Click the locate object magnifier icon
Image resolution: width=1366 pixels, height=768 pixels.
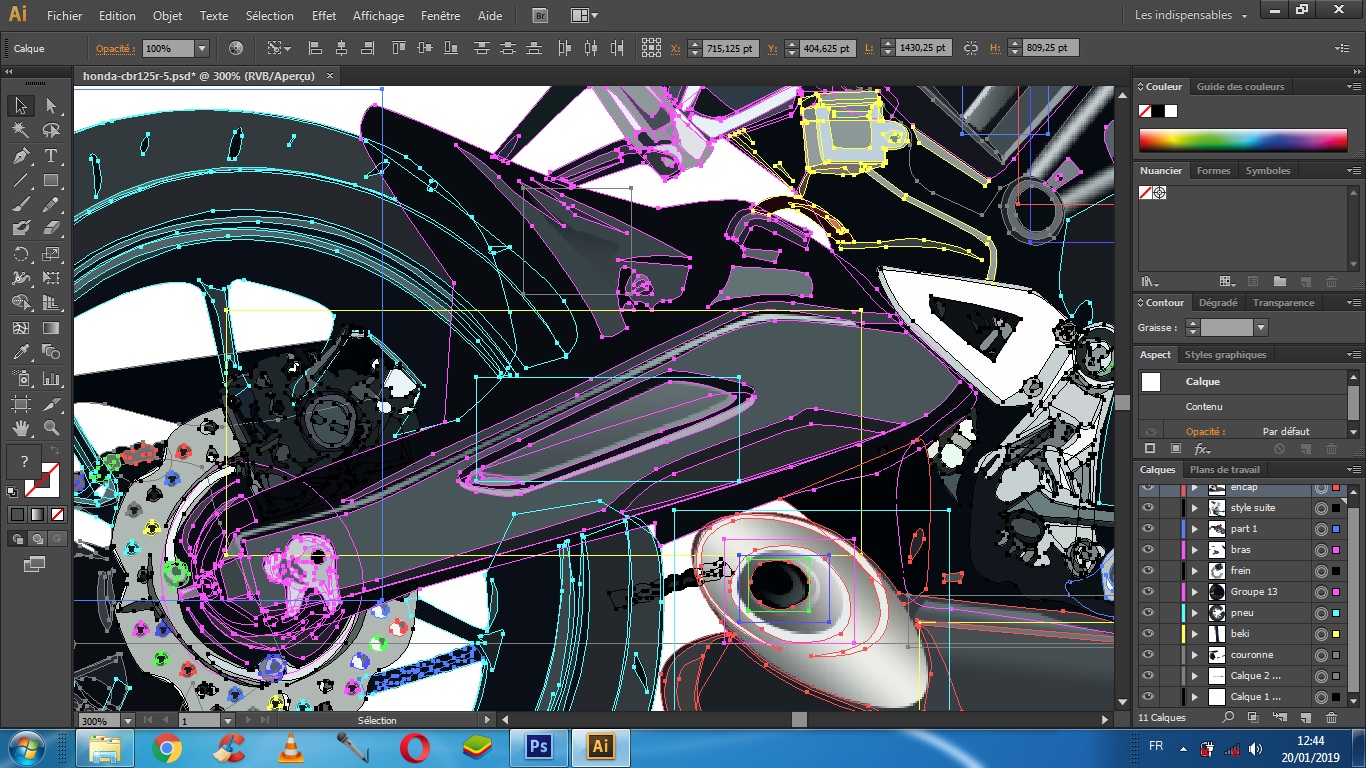pyautogui.click(x=1229, y=717)
